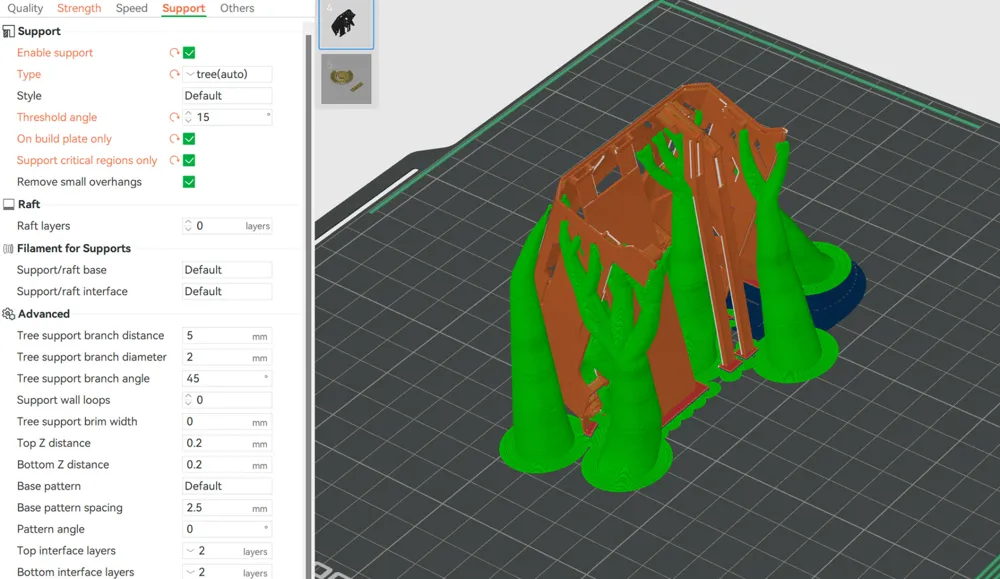
Task: Select the Speed tab
Action: point(131,8)
